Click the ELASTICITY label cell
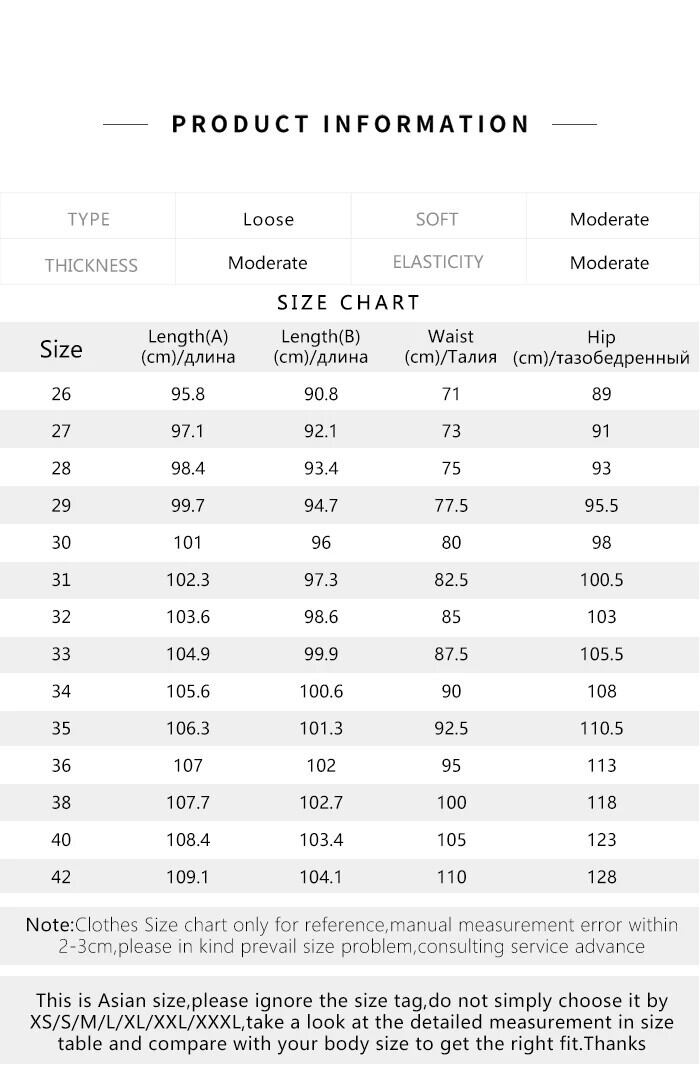Viewport: 700px width, 1081px height. coord(438,262)
